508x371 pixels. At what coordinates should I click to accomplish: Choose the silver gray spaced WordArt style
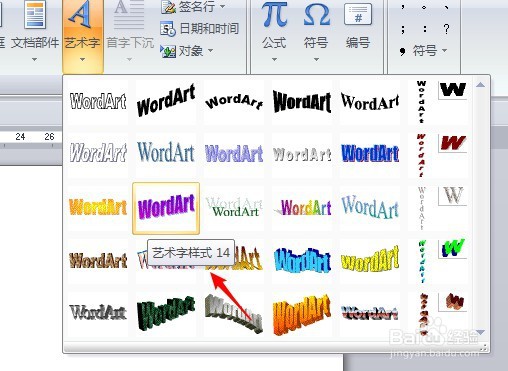click(302, 154)
